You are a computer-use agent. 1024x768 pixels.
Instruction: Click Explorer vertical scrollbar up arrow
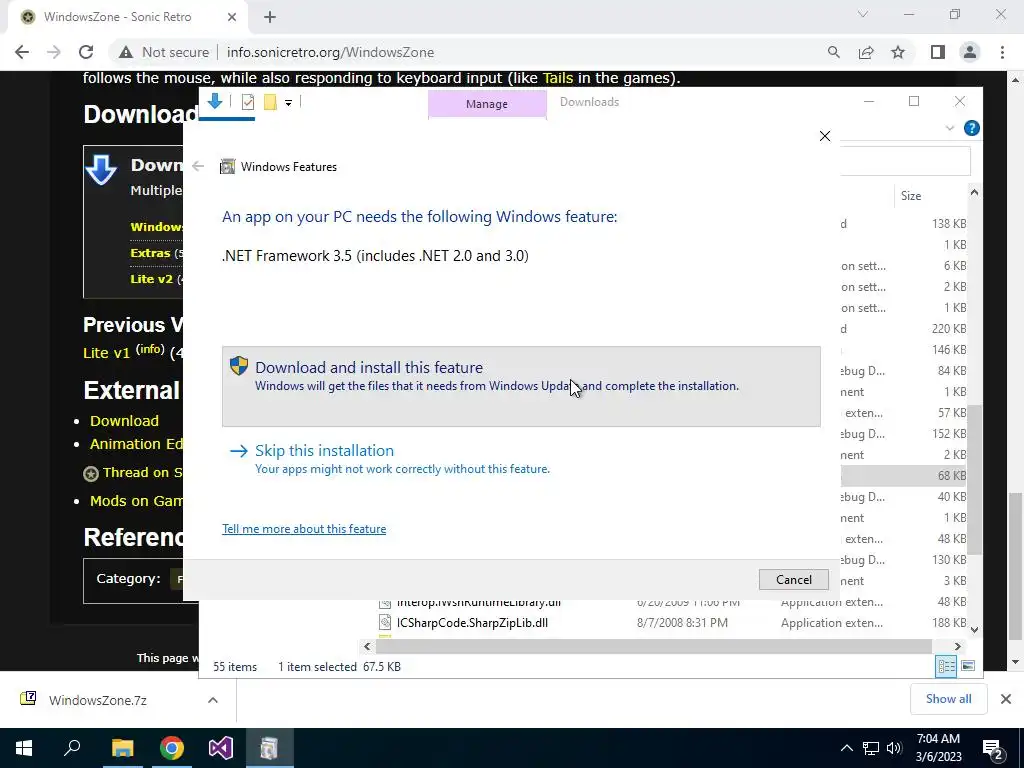[974, 192]
